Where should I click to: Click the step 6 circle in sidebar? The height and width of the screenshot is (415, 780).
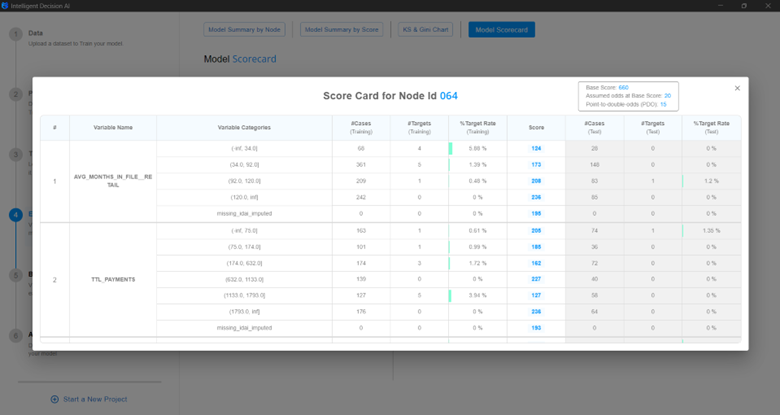16,335
